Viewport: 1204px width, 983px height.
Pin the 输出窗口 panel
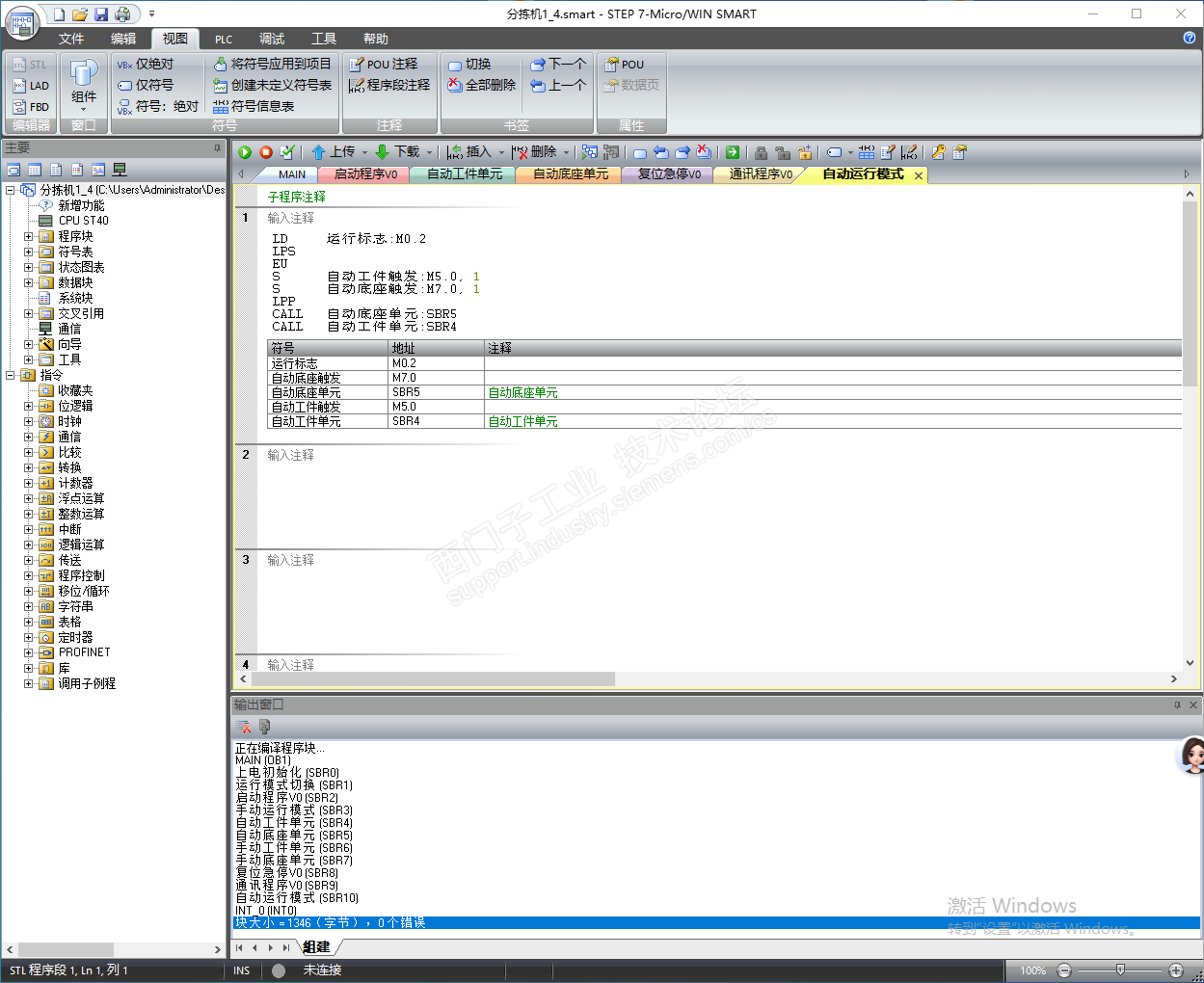point(1177,704)
